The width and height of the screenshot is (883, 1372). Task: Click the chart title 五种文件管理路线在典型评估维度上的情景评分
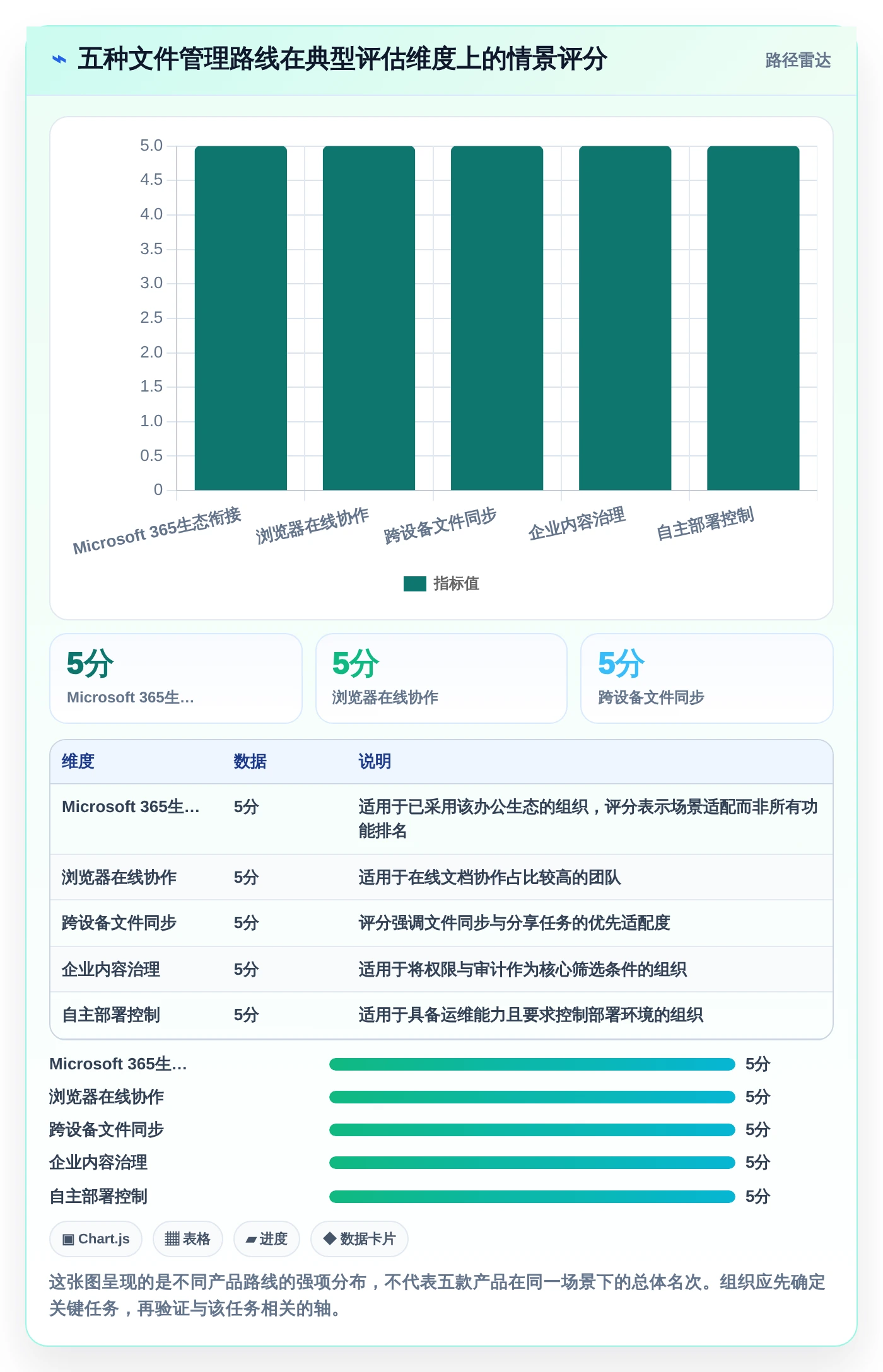[342, 59]
